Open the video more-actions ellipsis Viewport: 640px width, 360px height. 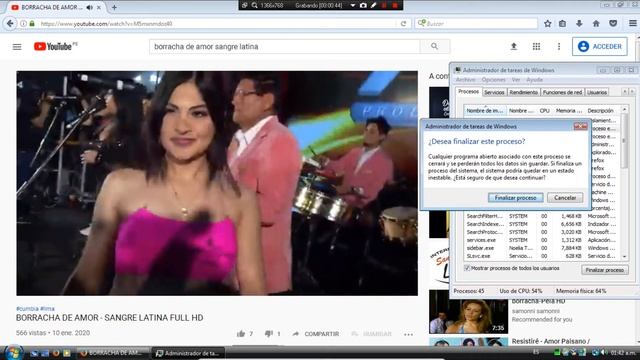pos(409,334)
